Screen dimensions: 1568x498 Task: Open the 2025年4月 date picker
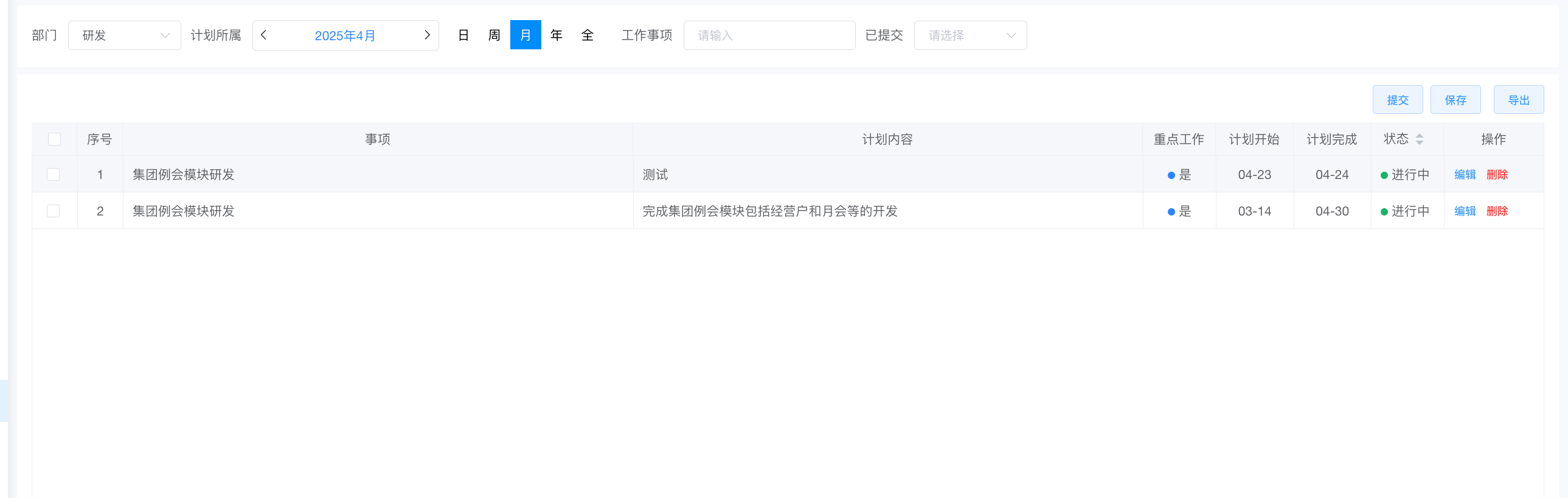344,35
